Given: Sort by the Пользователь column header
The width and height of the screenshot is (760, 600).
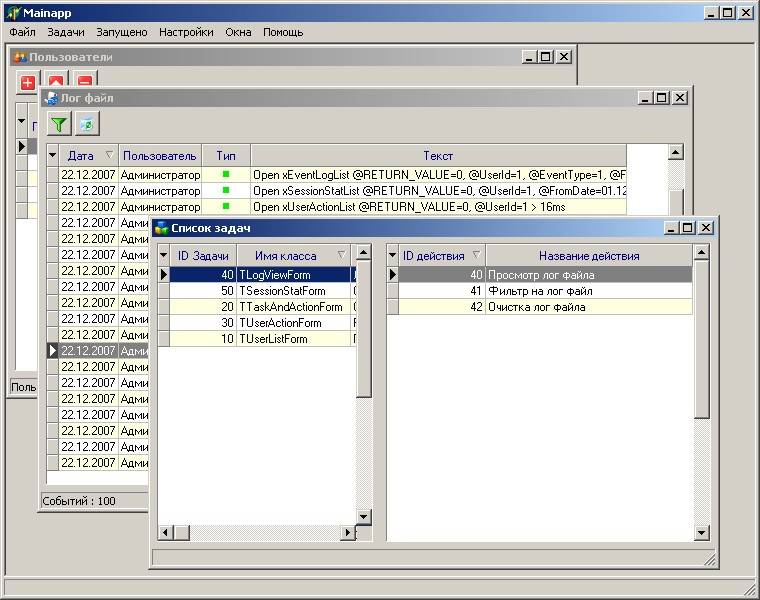Looking at the screenshot, I should point(159,156).
